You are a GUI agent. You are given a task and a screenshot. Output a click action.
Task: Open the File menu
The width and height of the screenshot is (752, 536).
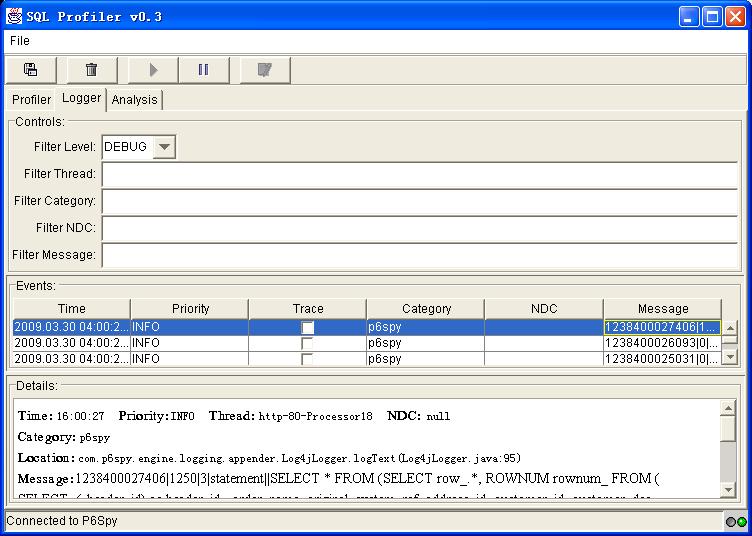(20, 41)
